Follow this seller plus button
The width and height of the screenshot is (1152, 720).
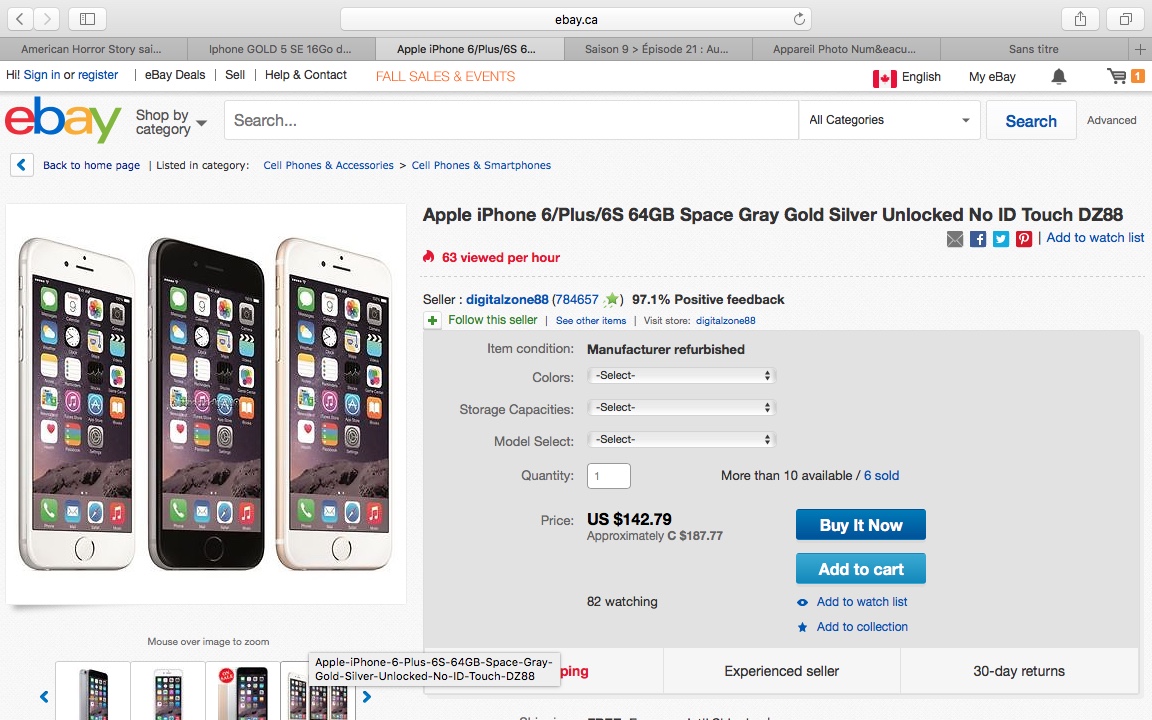click(432, 321)
